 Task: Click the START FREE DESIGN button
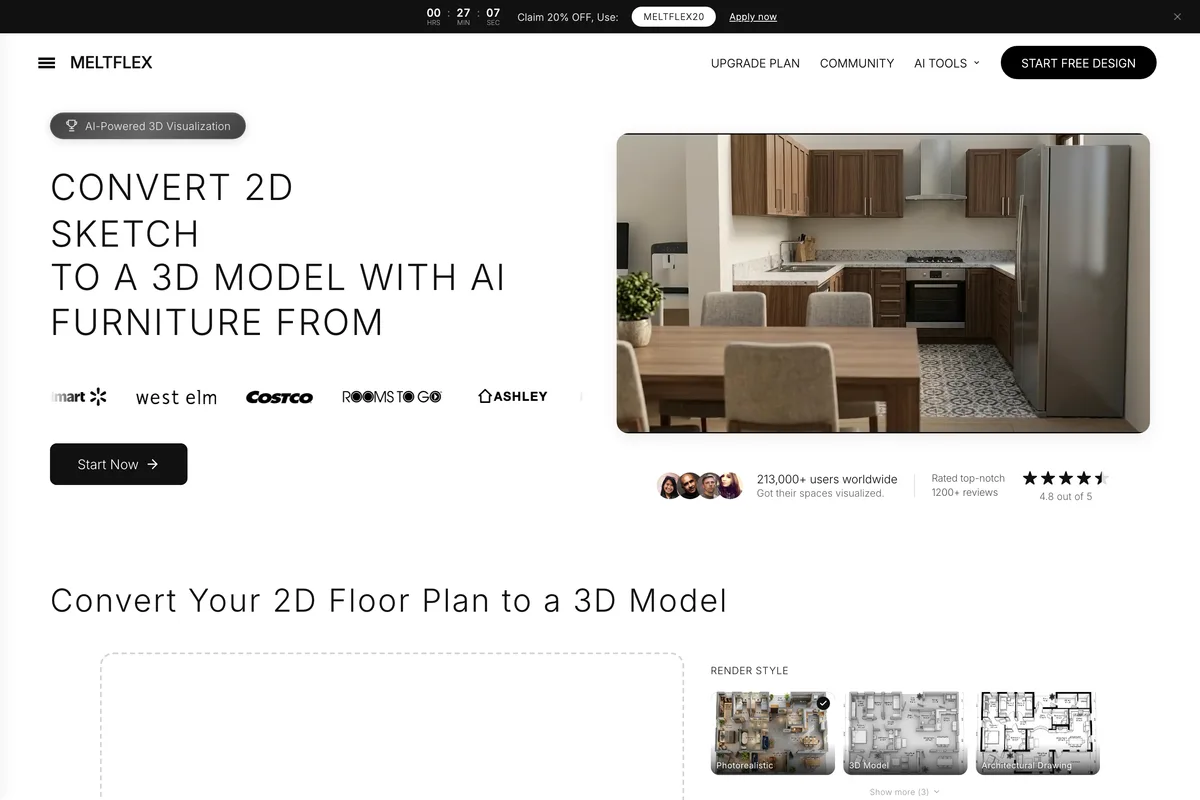[x=1078, y=63]
